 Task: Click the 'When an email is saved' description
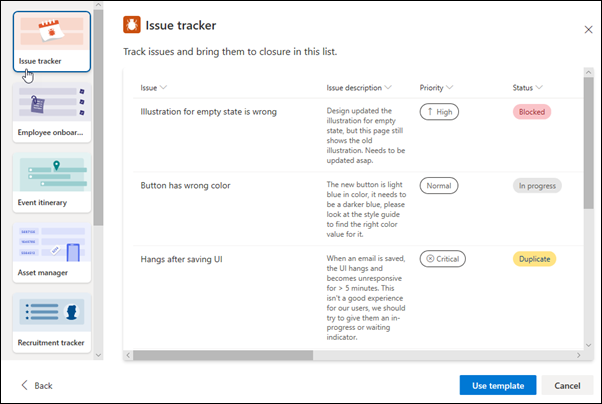[366, 298]
